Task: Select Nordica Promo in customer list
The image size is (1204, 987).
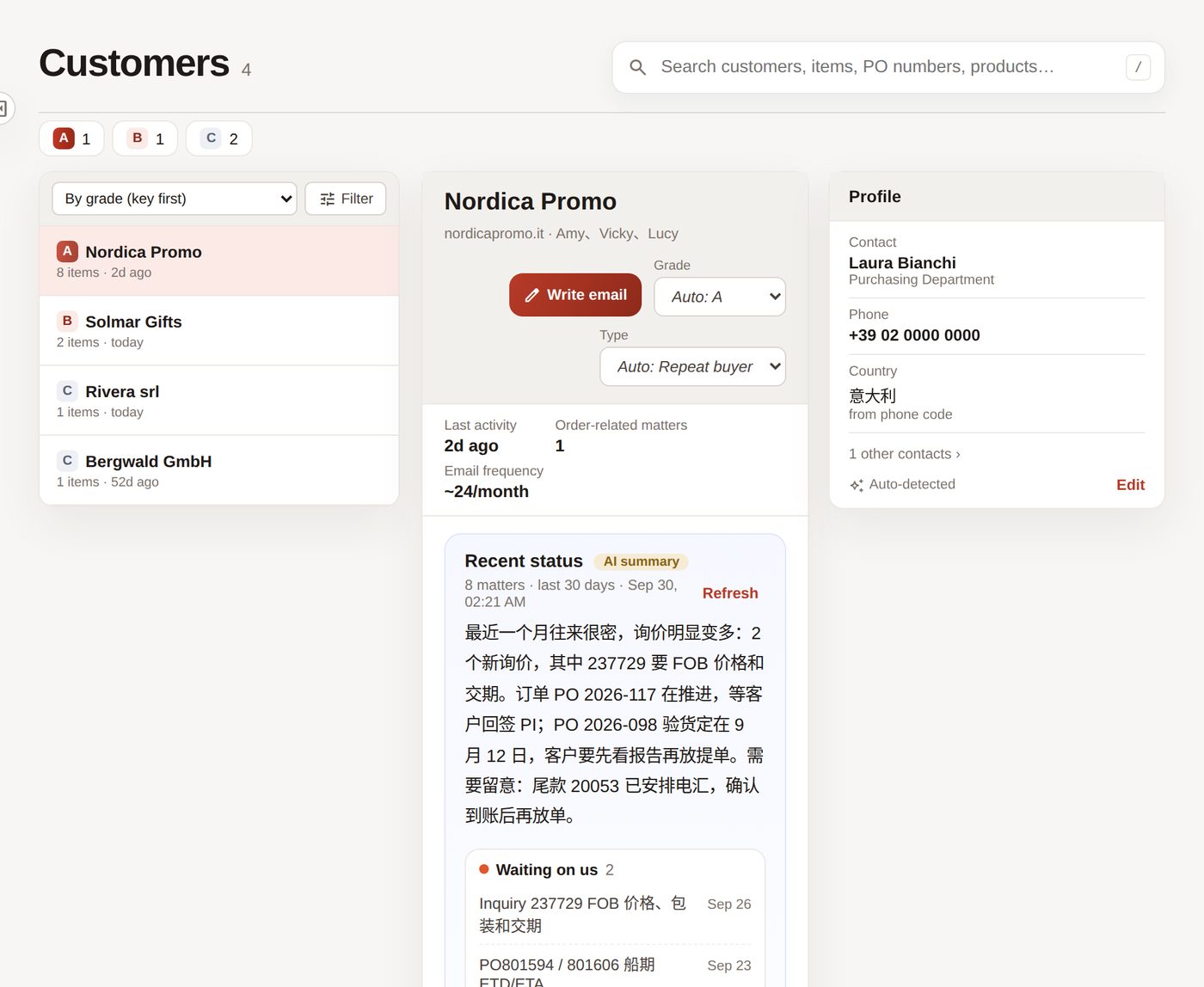Action: 219,261
